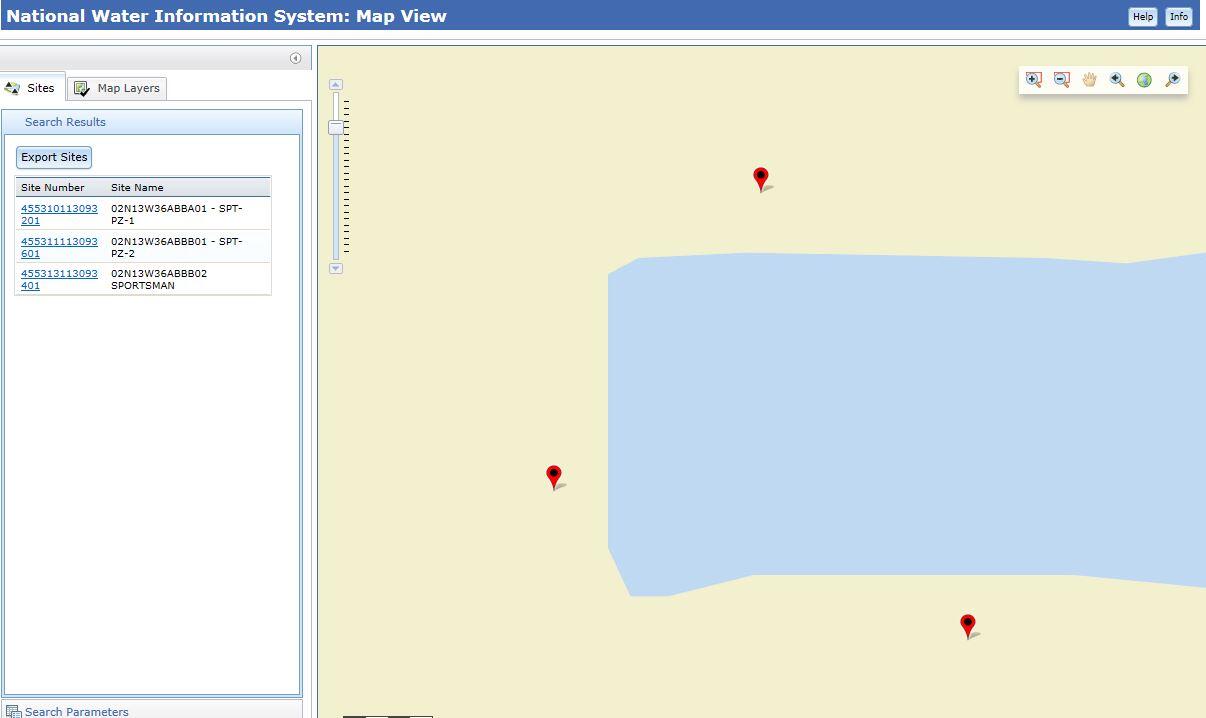The width and height of the screenshot is (1206, 718).
Task: Select the zoom-in box tool
Action: (1034, 80)
